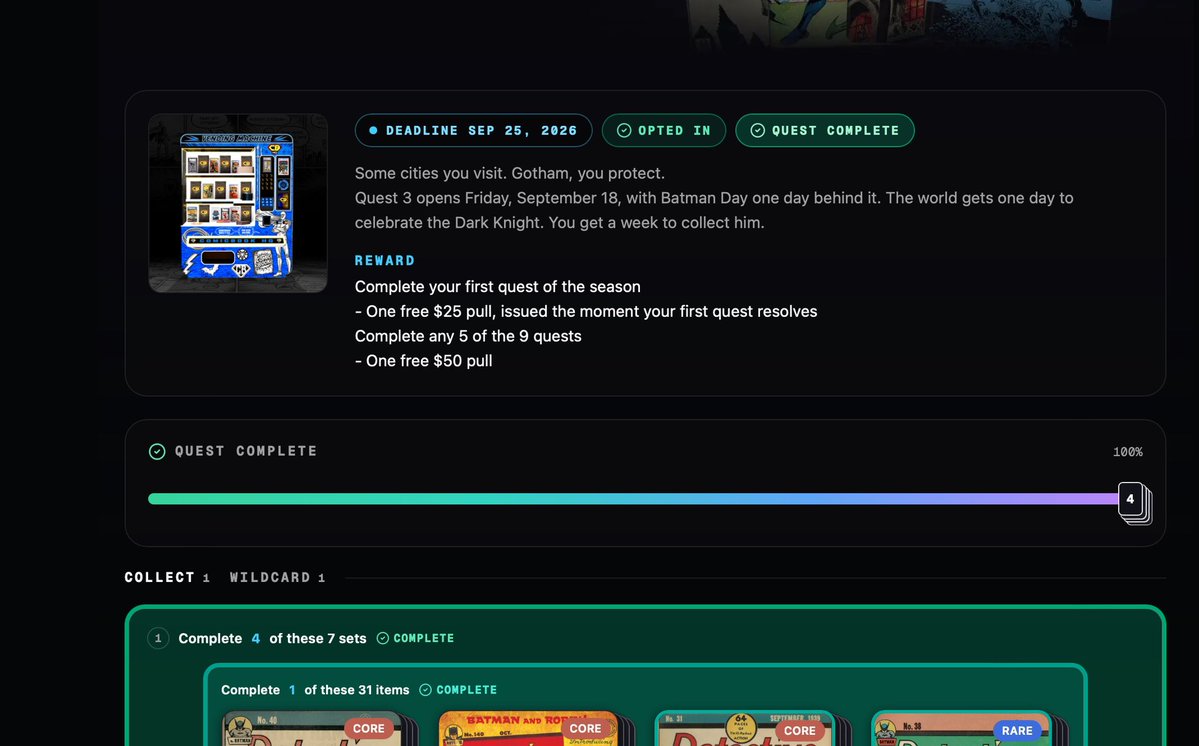Click the 'One free $25 pull' line
This screenshot has width=1199, height=746.
[x=586, y=312]
